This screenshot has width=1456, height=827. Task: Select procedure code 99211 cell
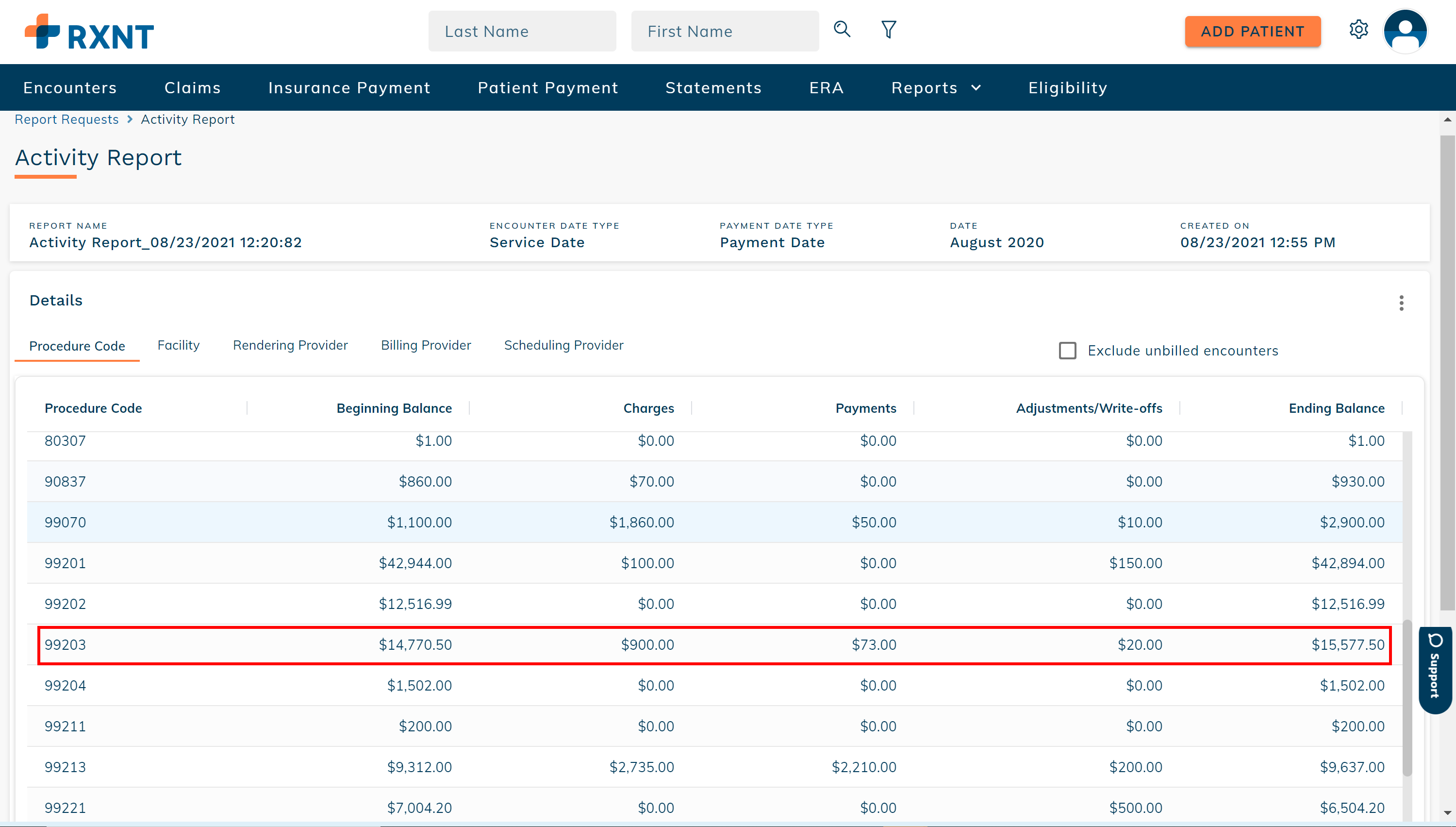tap(66, 727)
